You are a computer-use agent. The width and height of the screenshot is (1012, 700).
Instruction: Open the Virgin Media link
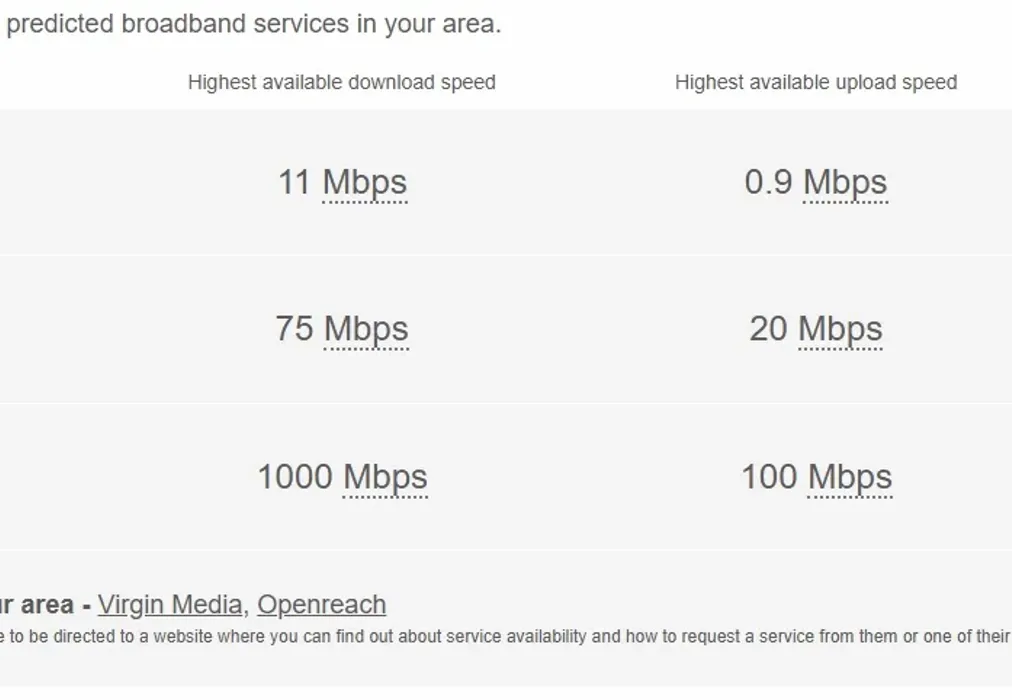pyautogui.click(x=170, y=605)
